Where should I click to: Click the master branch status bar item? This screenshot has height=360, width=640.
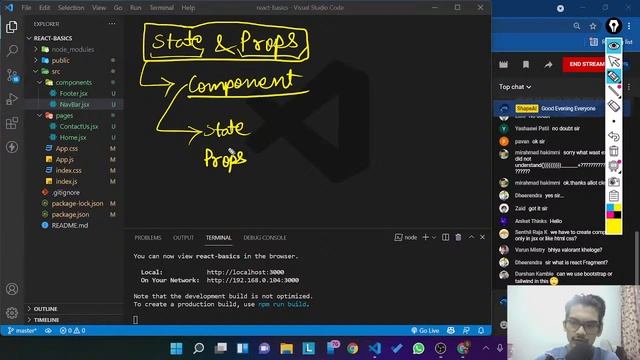click(x=22, y=331)
